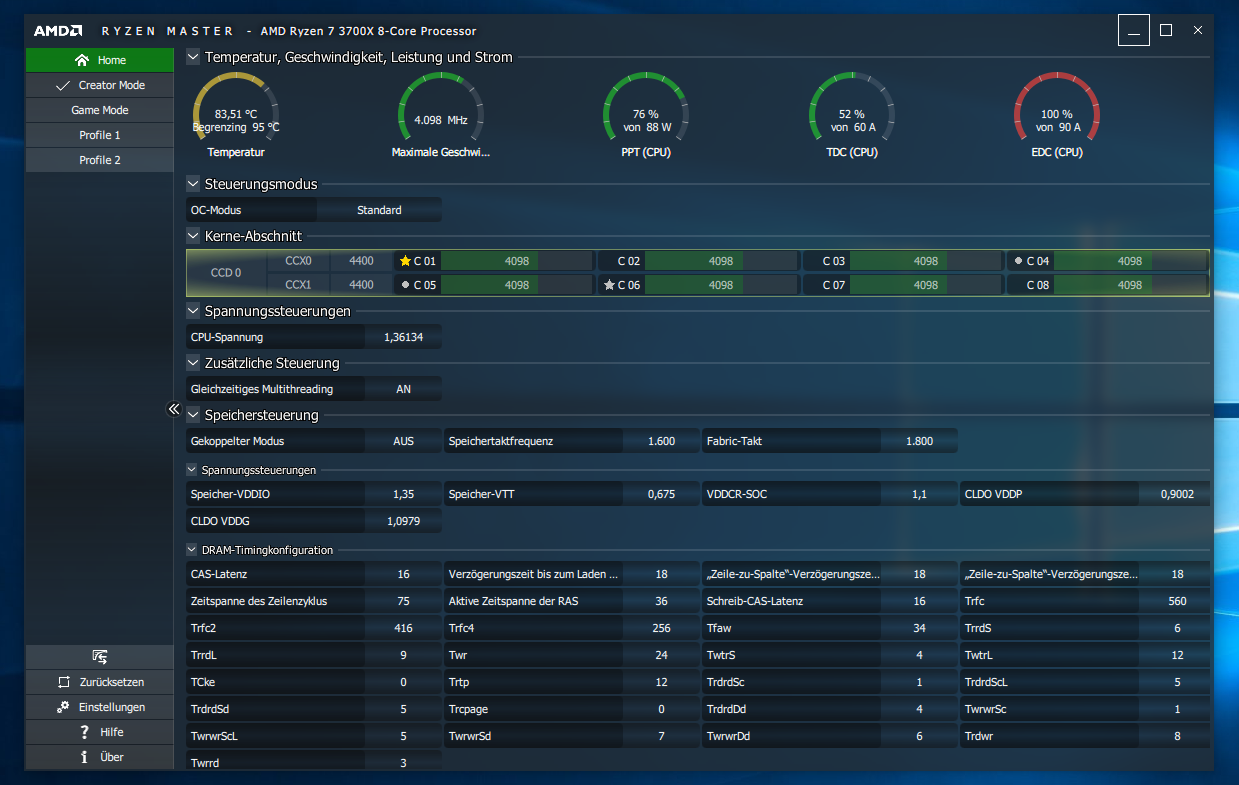Open the Hilfe page
Screen dimensions: 1239x785
tap(99, 732)
